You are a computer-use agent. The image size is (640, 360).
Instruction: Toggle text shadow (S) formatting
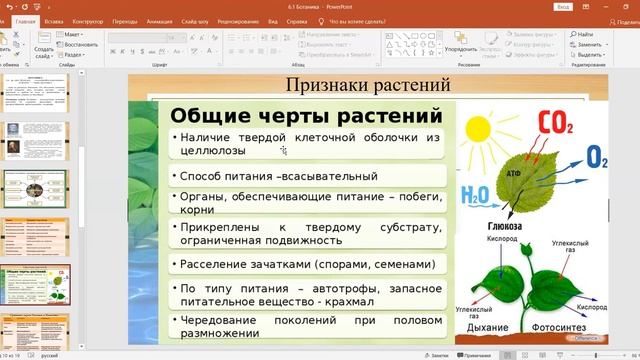click(x=142, y=51)
